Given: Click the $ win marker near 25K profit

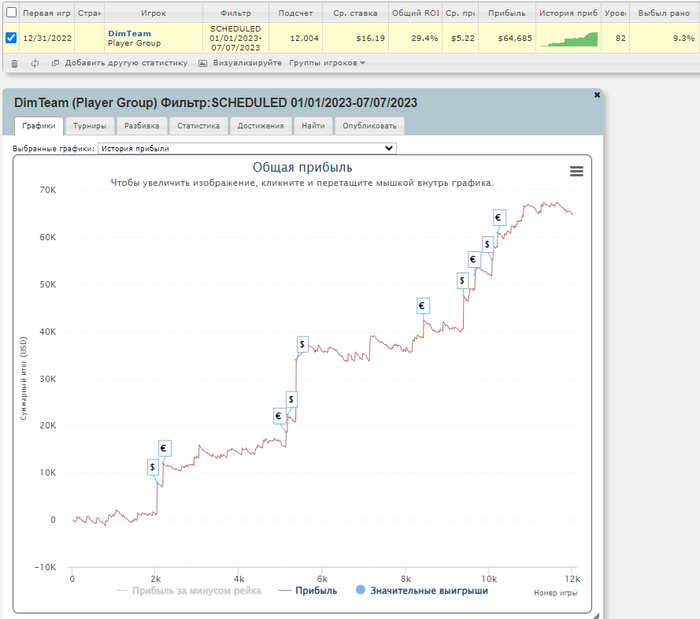Looking at the screenshot, I should point(291,399).
